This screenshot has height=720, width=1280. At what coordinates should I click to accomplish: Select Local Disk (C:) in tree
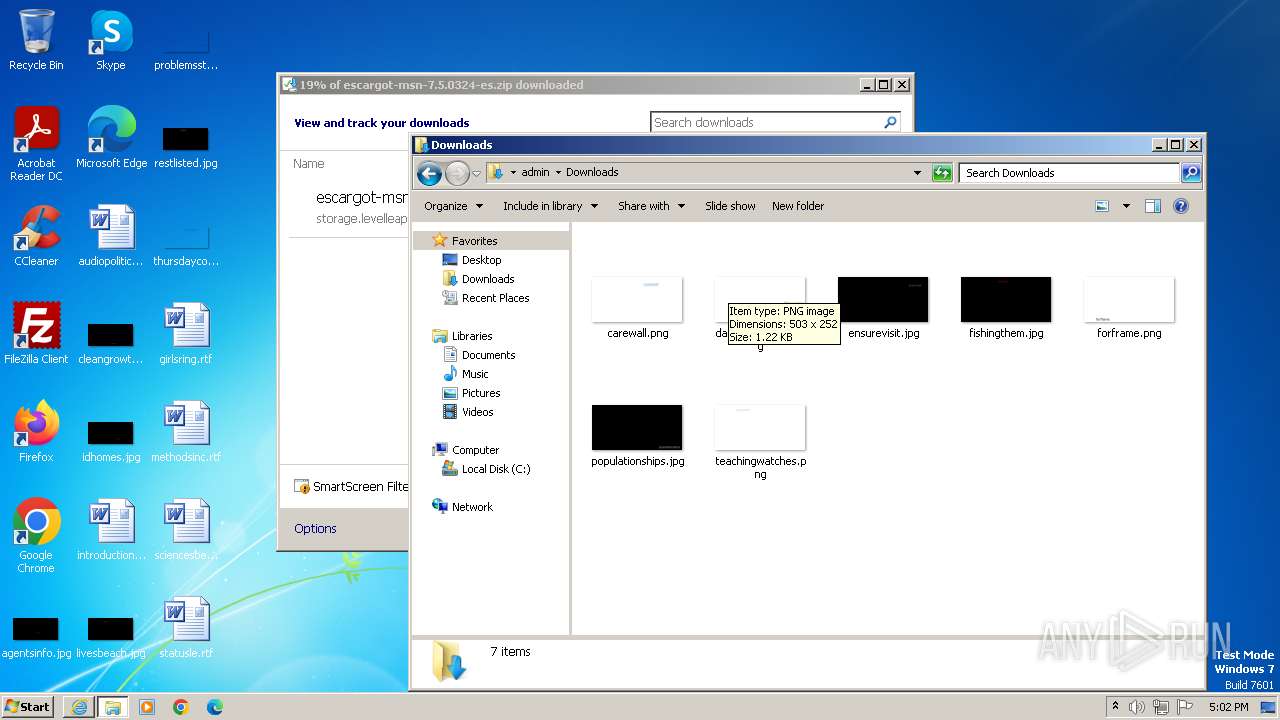pyautogui.click(x=496, y=469)
